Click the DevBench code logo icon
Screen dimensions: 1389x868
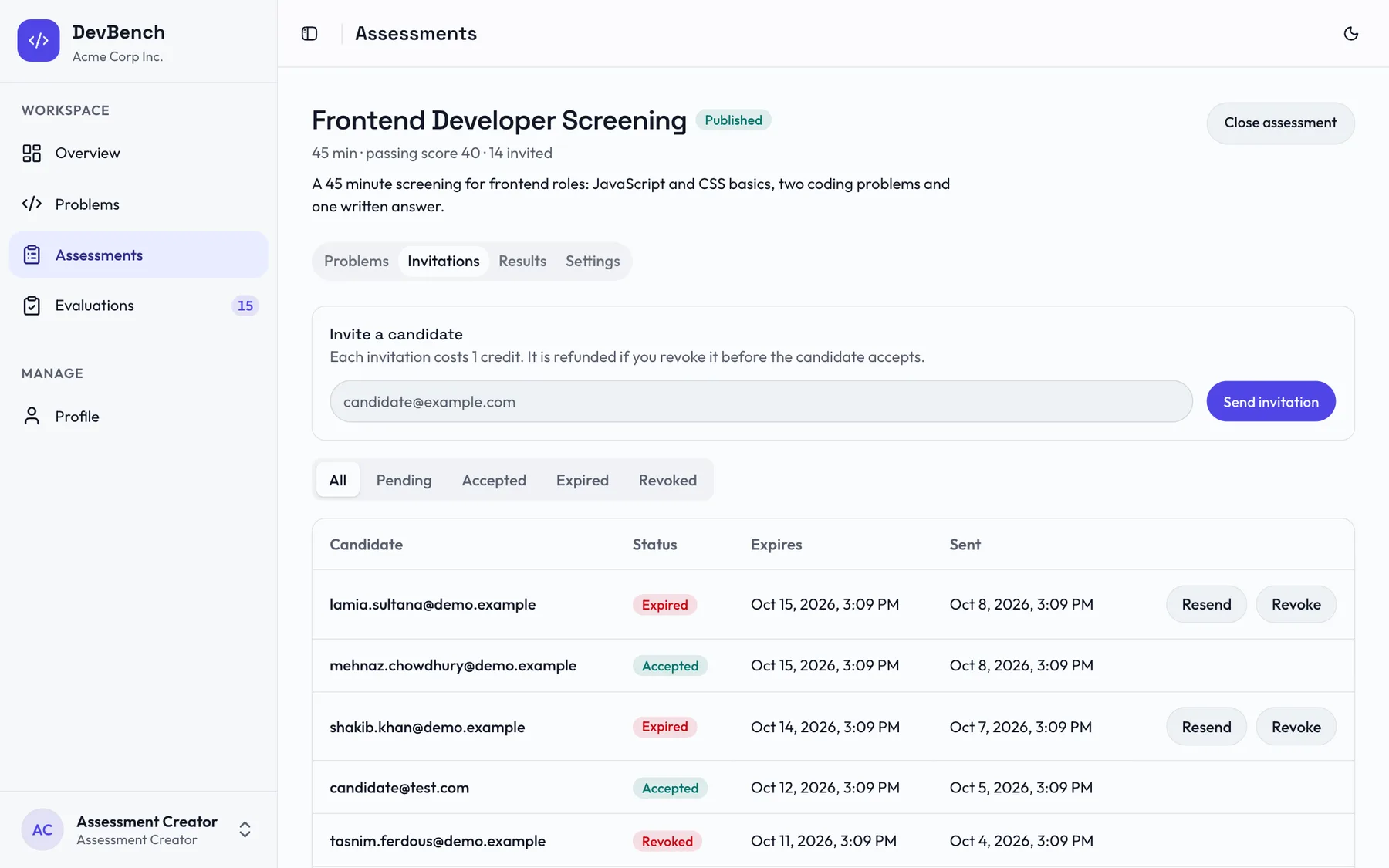coord(39,40)
